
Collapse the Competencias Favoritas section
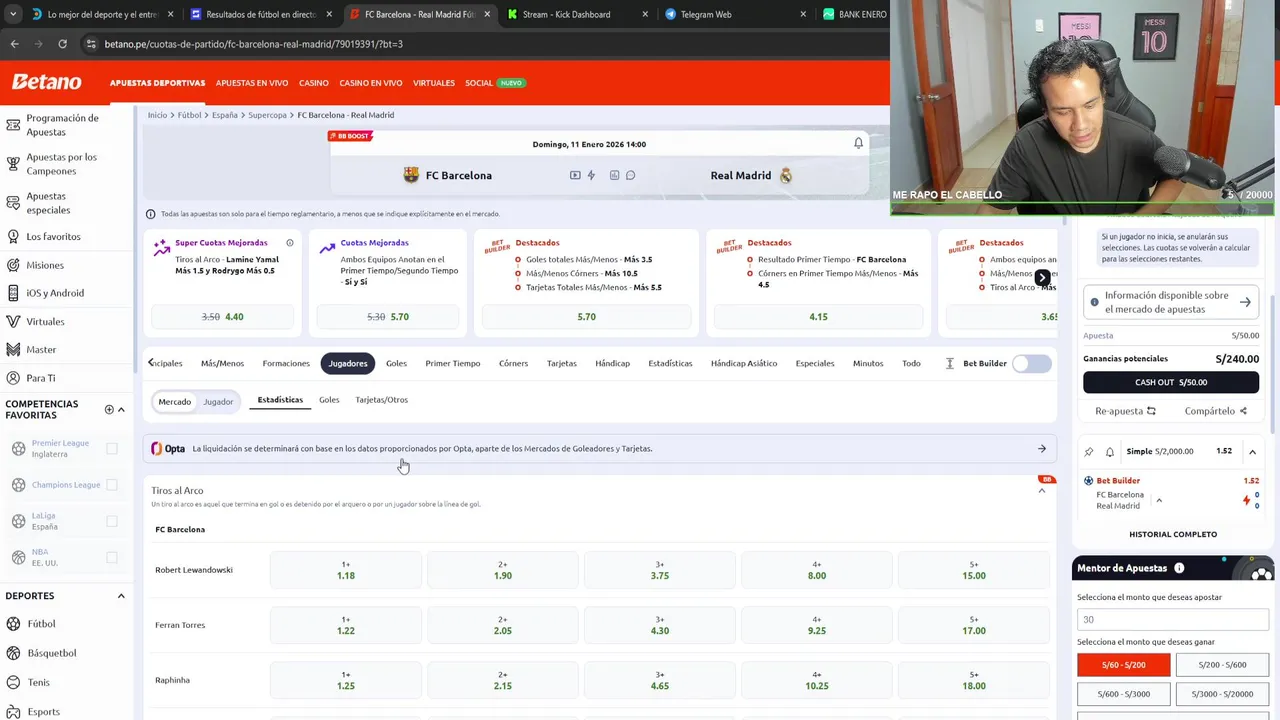121,409
